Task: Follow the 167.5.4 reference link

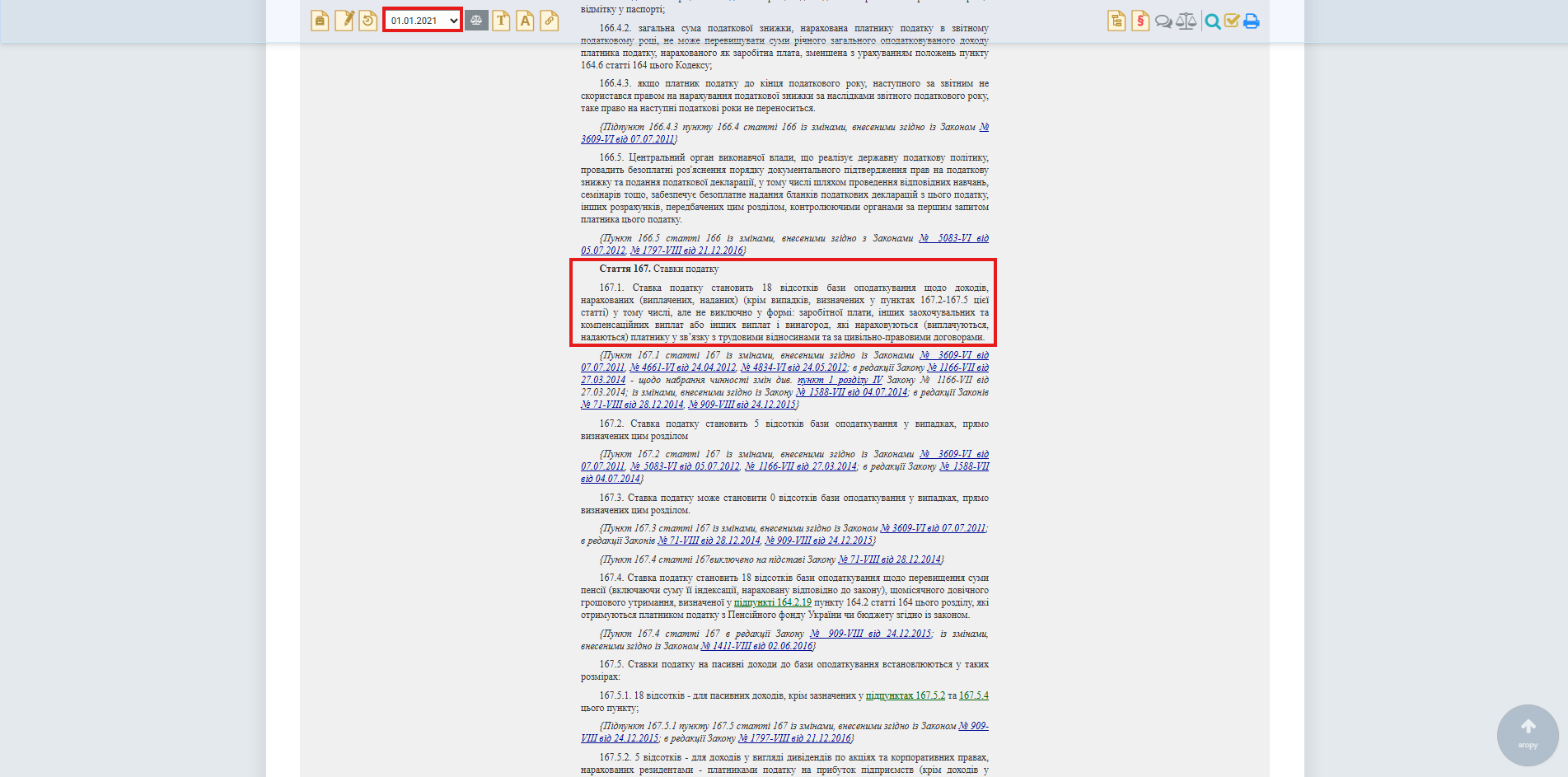Action: [x=974, y=695]
